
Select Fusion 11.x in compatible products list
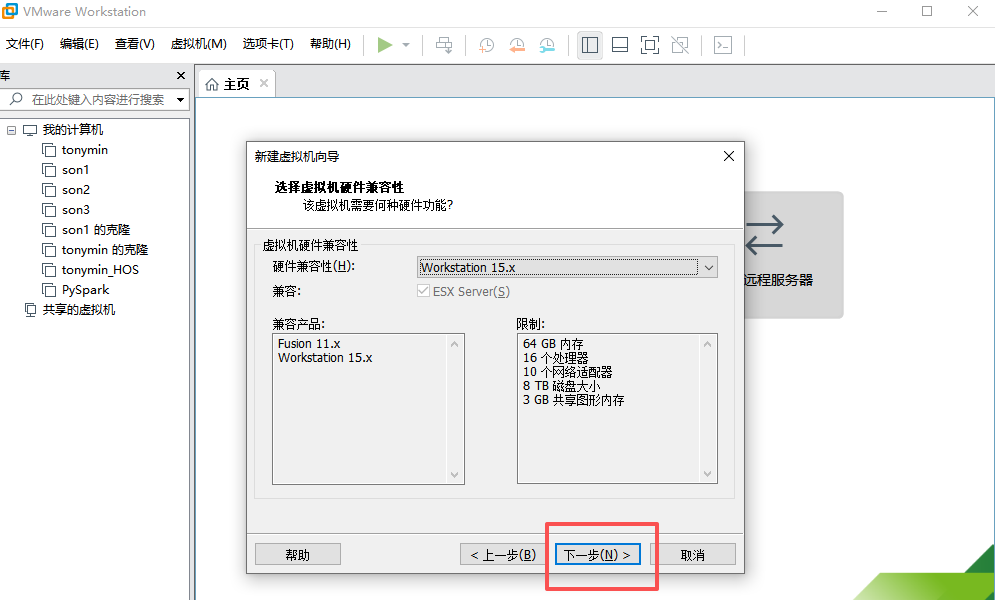pyautogui.click(x=309, y=343)
